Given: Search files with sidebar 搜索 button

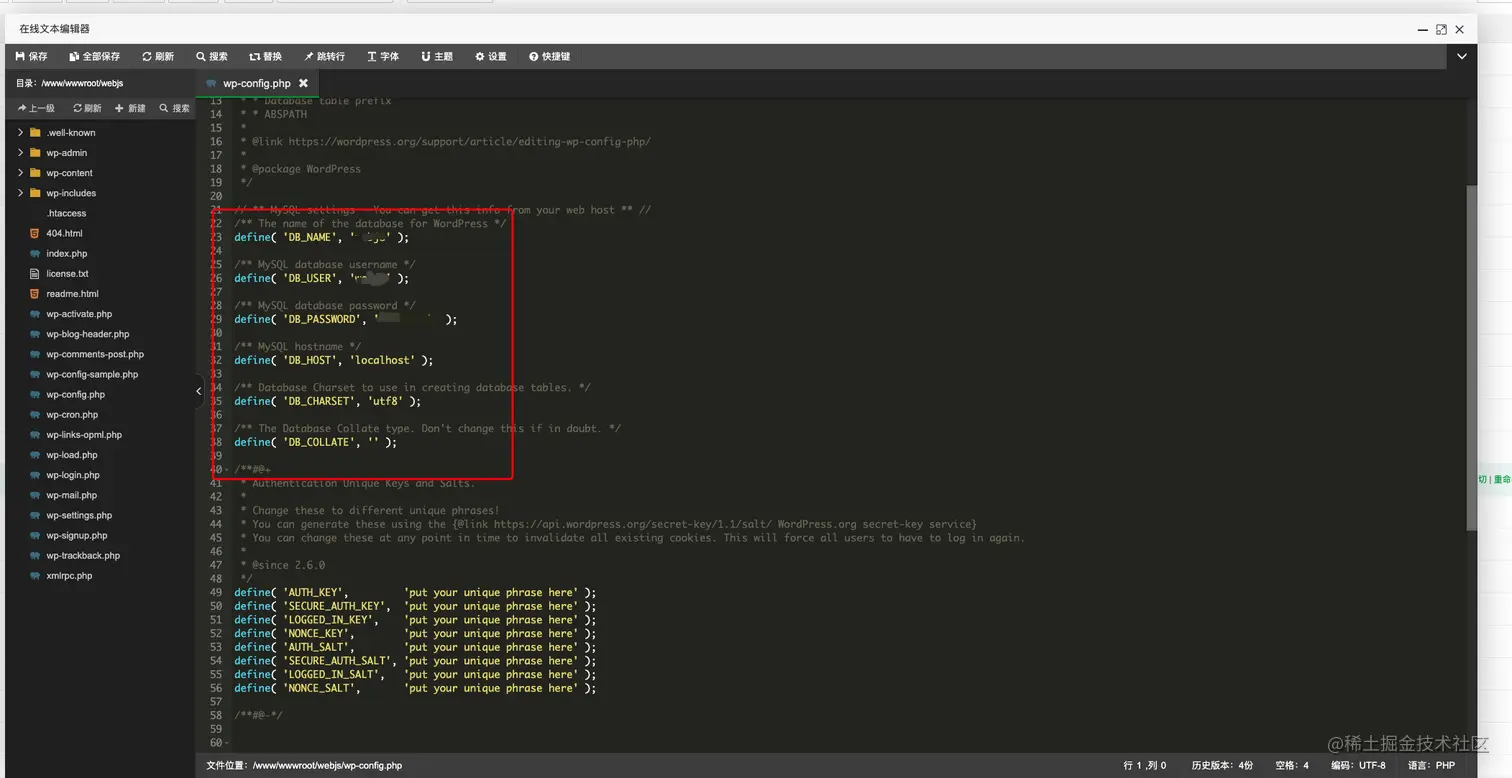Looking at the screenshot, I should 174,108.
